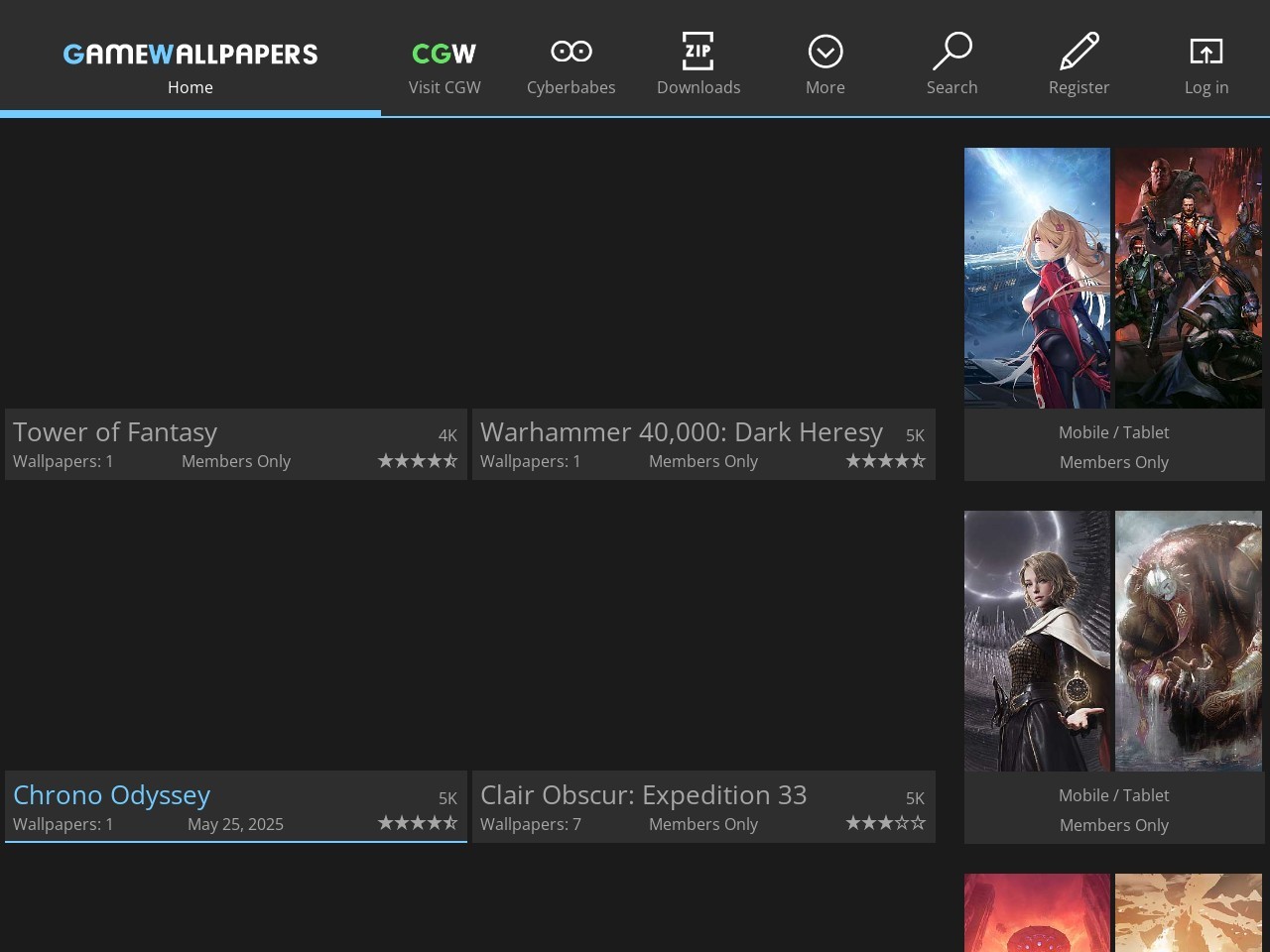Open the tan explosion artwork thumbnail
Viewport: 1270px width, 952px height.
pyautogui.click(x=1189, y=912)
